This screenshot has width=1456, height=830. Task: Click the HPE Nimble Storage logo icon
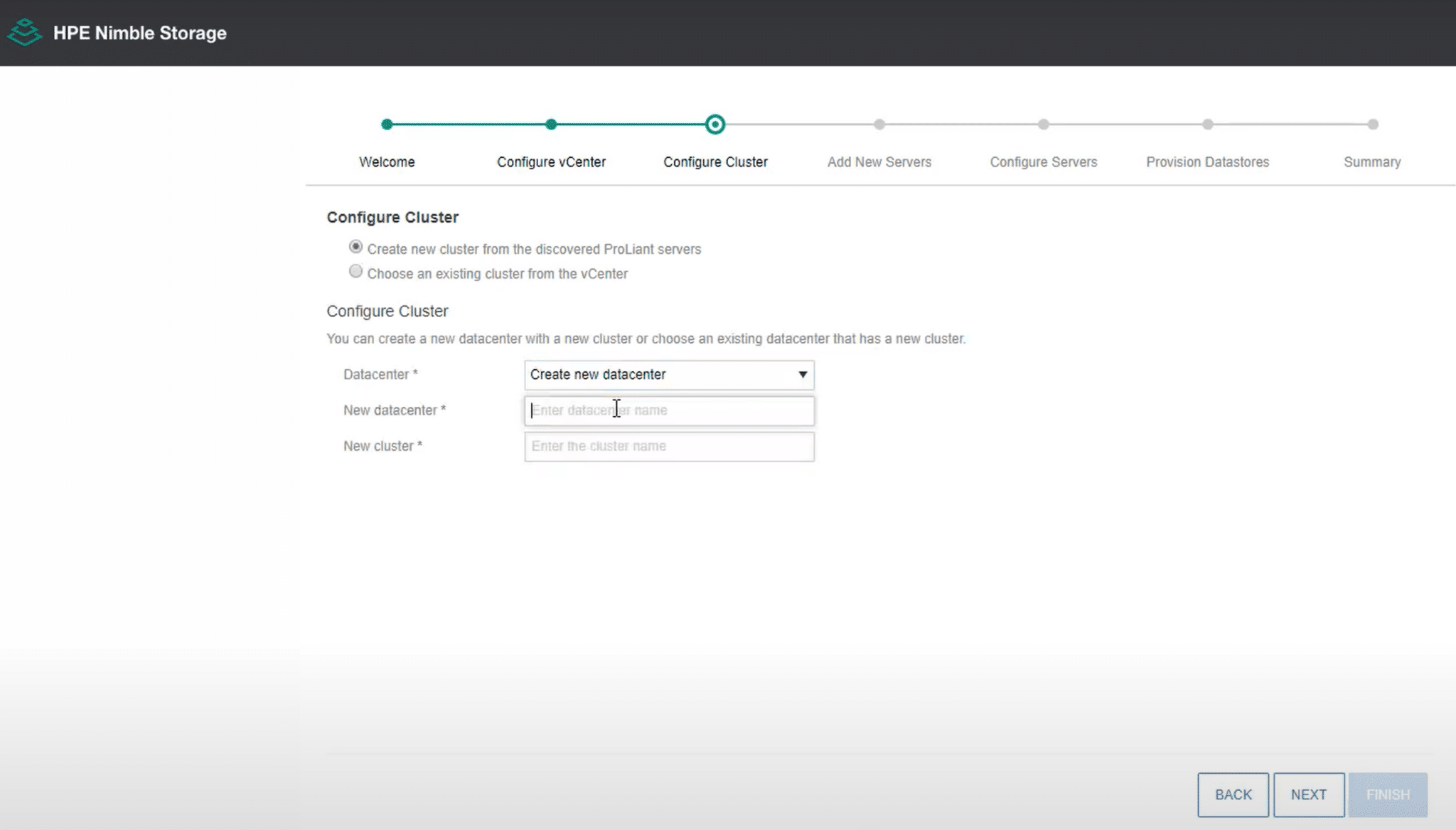pos(25,33)
